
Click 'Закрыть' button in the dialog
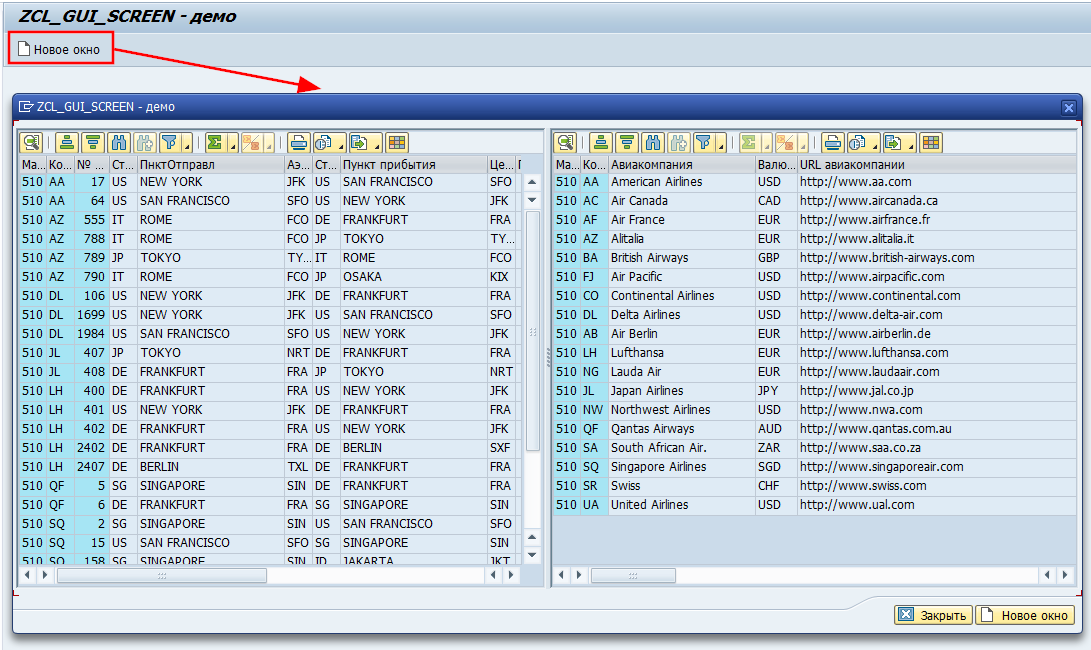[x=933, y=615]
